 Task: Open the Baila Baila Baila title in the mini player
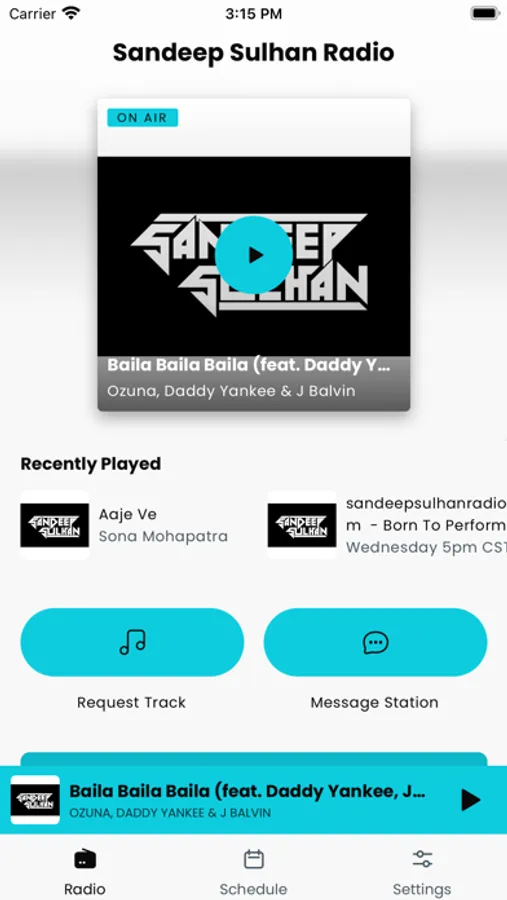coord(247,791)
